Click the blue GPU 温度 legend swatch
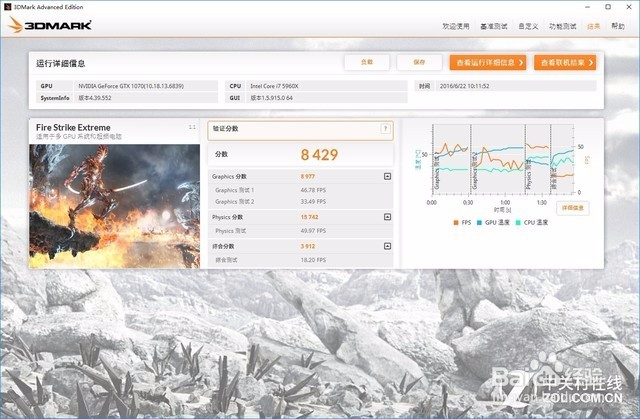 click(x=479, y=223)
